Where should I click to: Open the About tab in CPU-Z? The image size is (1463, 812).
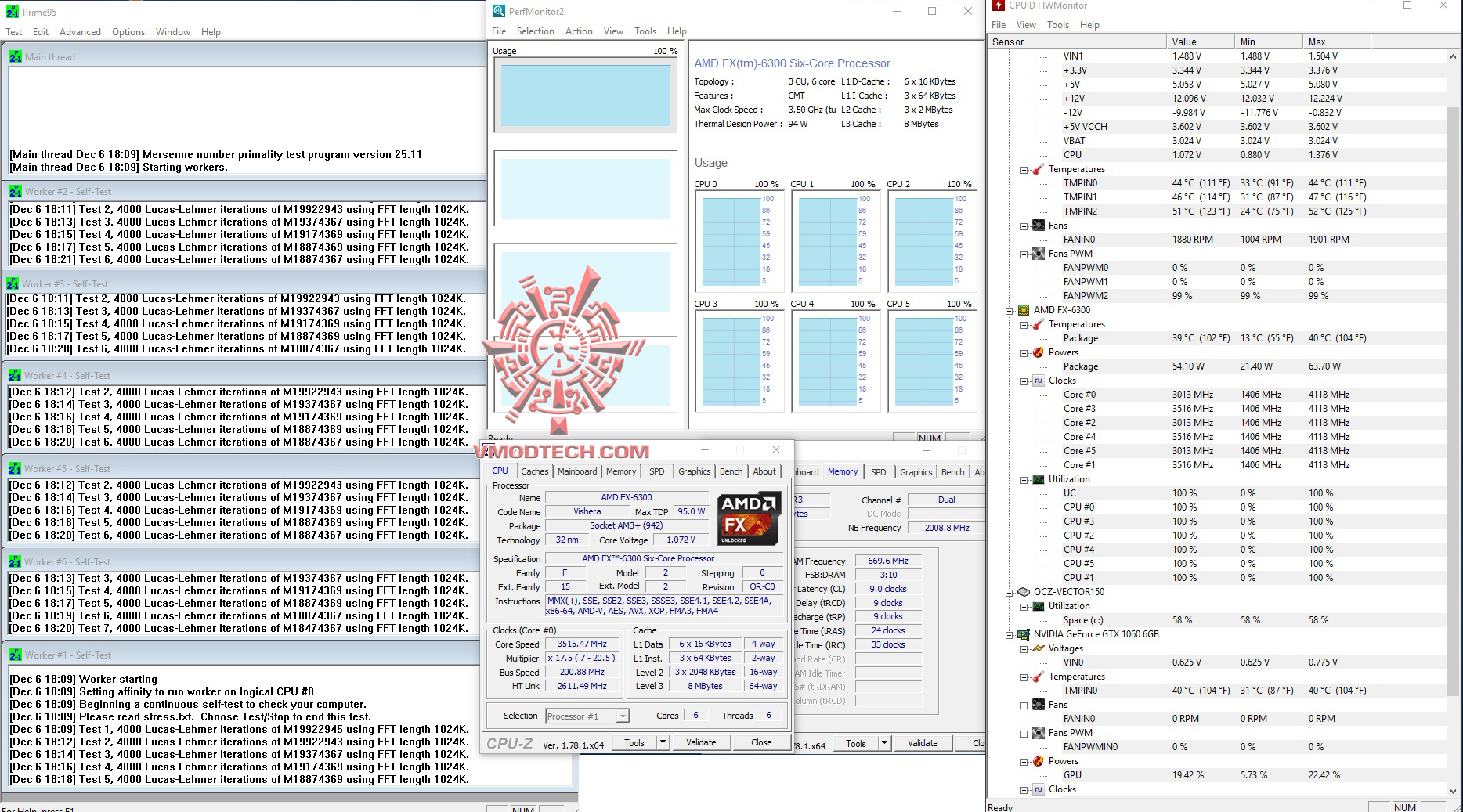(x=764, y=471)
